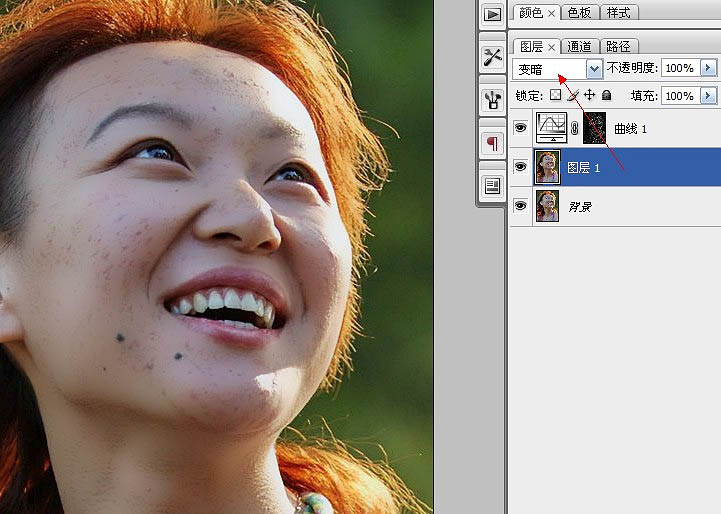Select the 曲线 1 layer mask thumbnail

[595, 128]
